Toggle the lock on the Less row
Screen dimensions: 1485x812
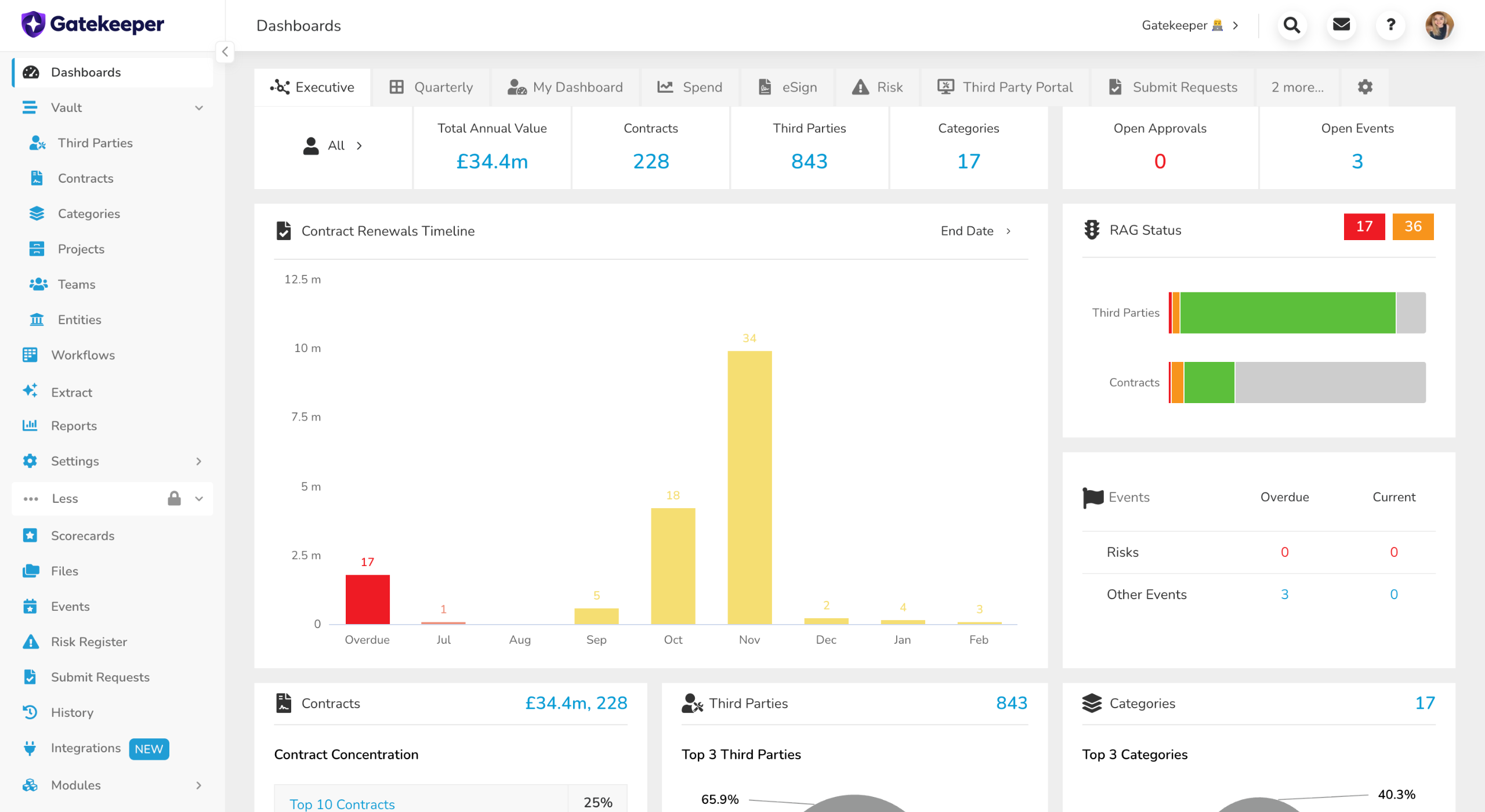(x=174, y=498)
